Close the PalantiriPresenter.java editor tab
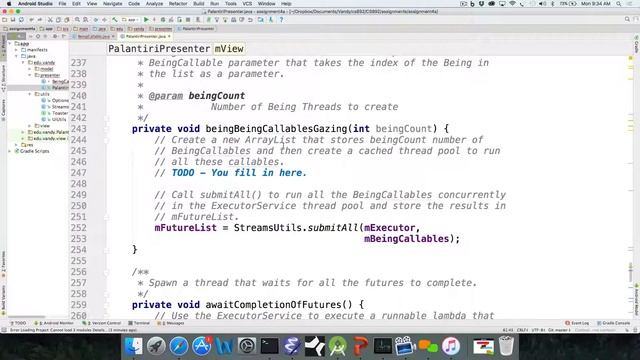 tap(169, 36)
